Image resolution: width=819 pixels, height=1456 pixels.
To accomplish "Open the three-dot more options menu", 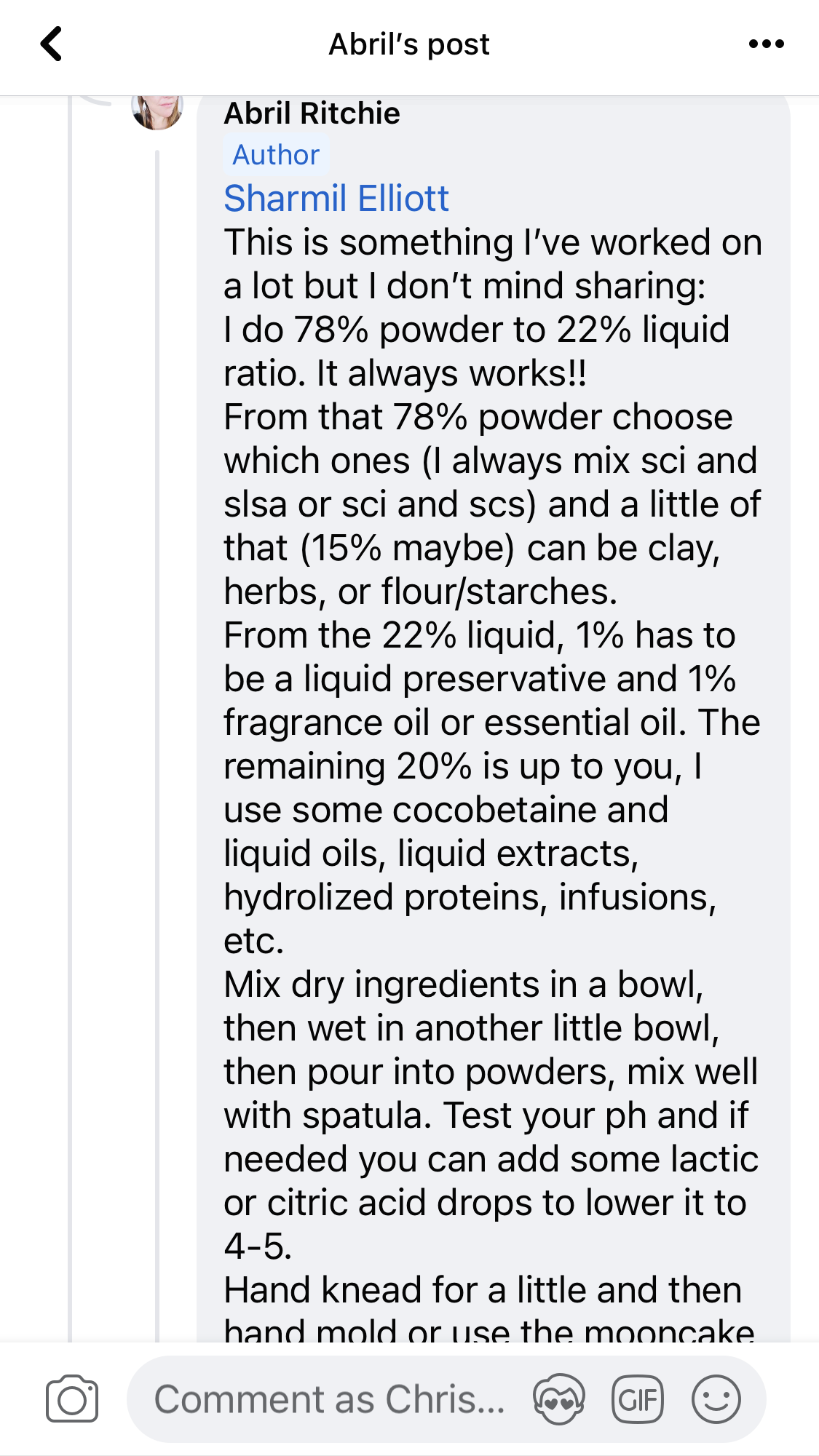I will (x=766, y=44).
